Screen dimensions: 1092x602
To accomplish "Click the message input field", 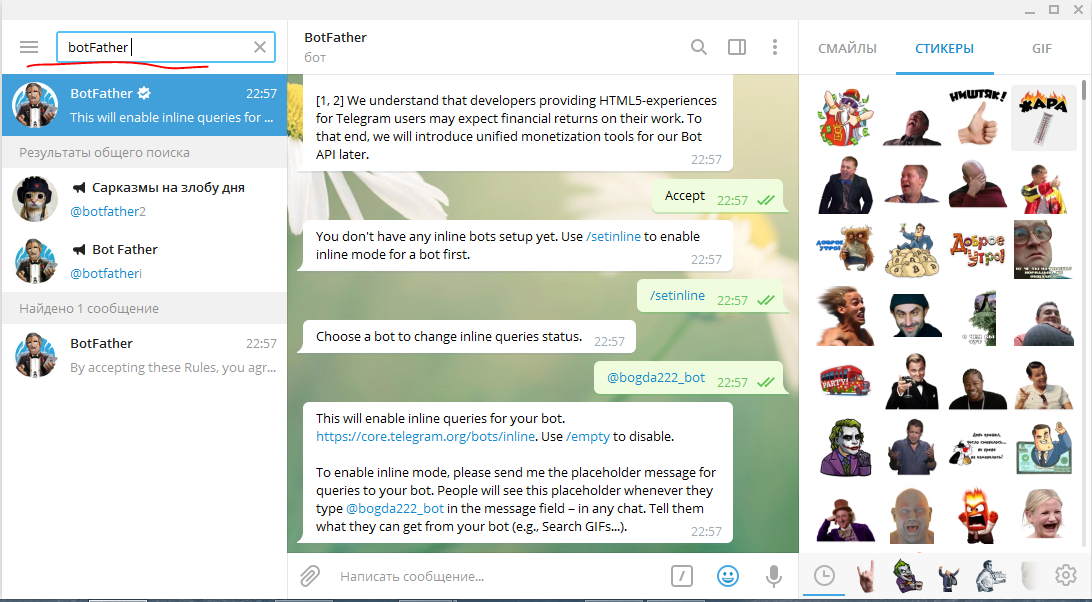I will click(498, 576).
